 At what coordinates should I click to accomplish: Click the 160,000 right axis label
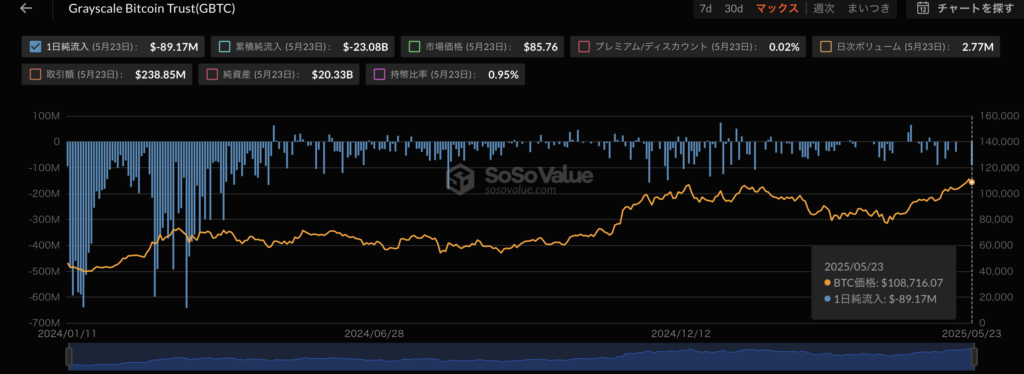pos(999,116)
